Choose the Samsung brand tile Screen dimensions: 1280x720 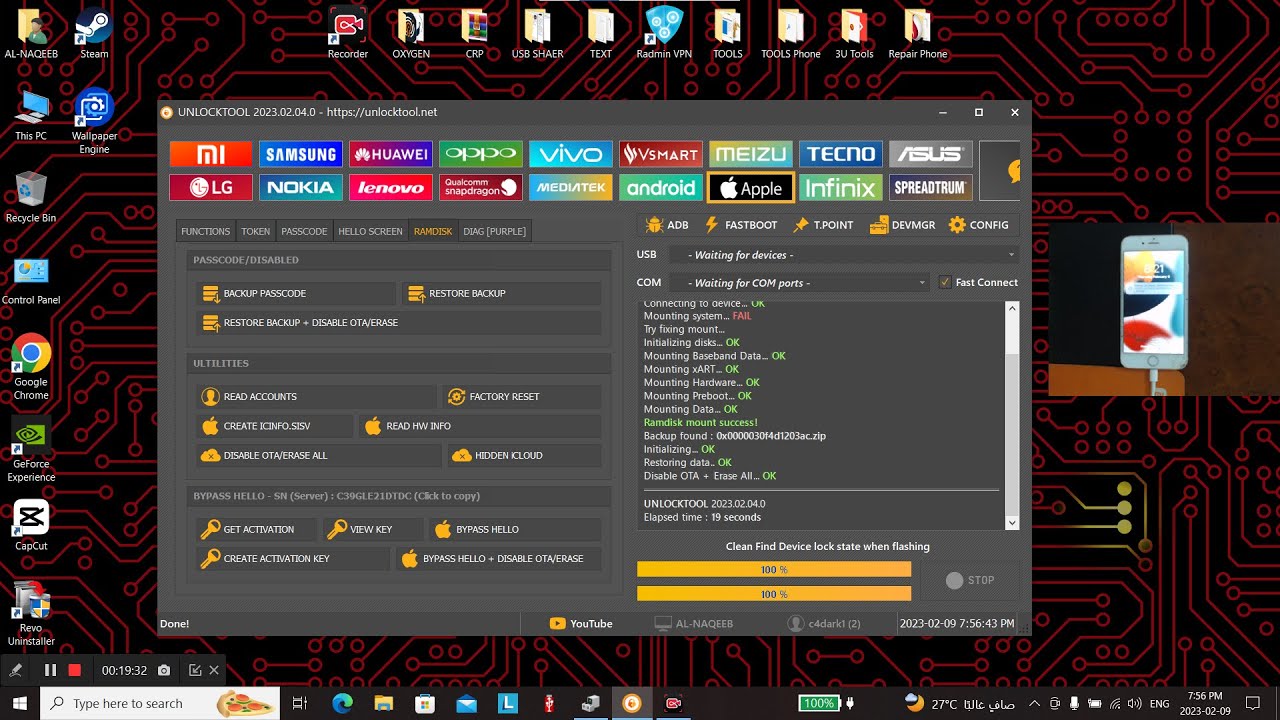click(x=301, y=154)
